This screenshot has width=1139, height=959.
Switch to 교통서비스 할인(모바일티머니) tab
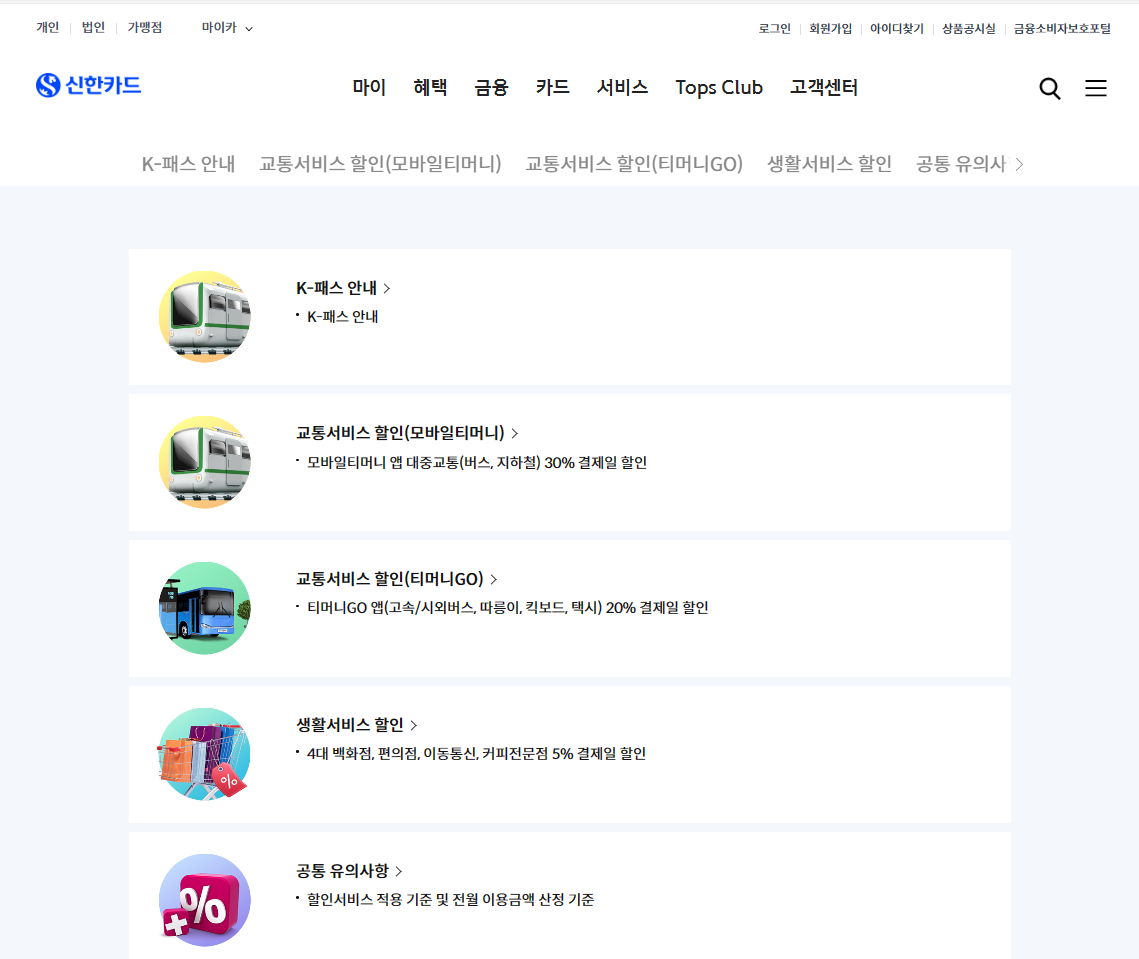pos(381,164)
